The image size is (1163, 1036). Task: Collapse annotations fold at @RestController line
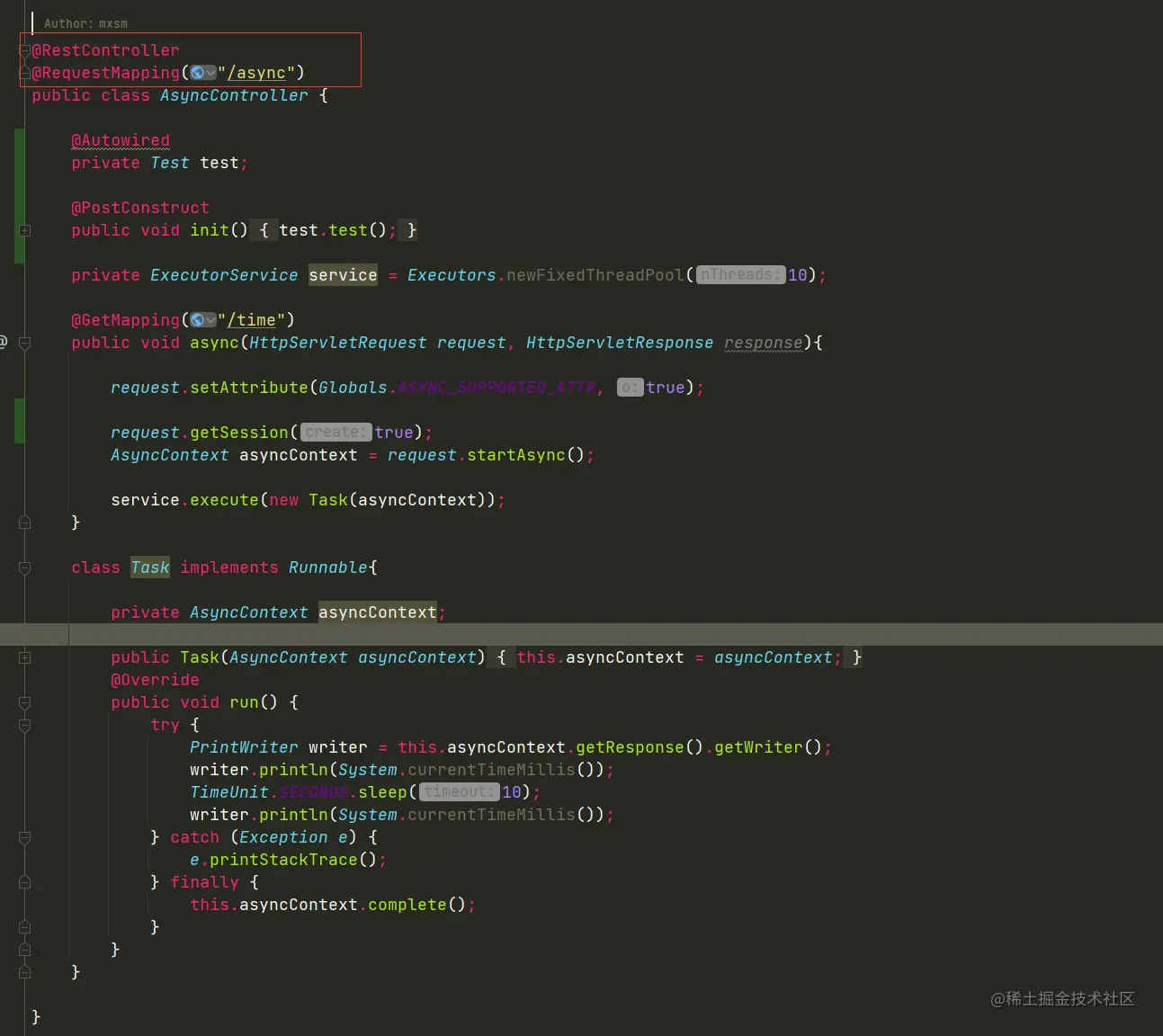click(25, 50)
